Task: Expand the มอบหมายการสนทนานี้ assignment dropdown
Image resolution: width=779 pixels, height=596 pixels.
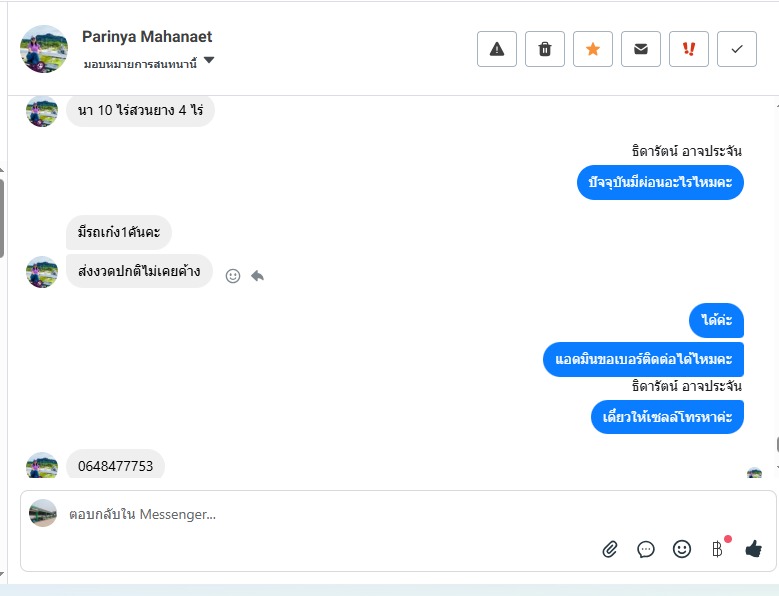Action: click(209, 61)
